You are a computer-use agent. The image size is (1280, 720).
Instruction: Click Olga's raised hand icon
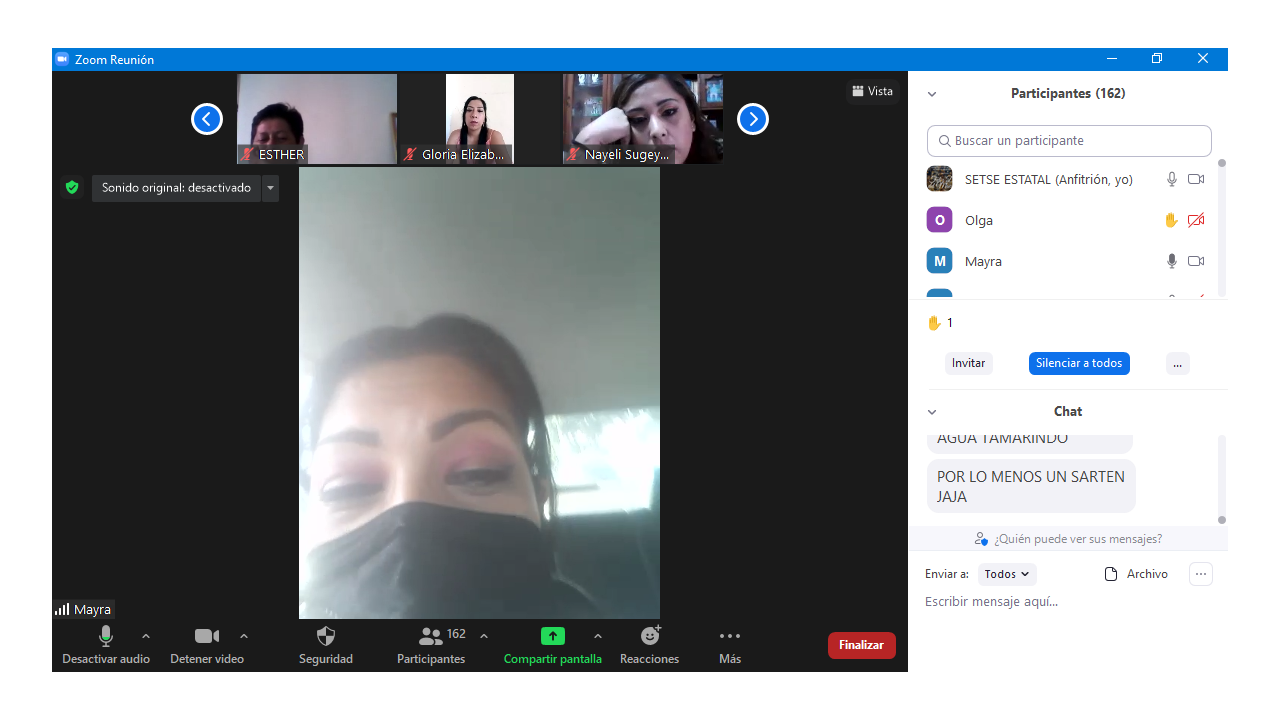pyautogui.click(x=1171, y=220)
